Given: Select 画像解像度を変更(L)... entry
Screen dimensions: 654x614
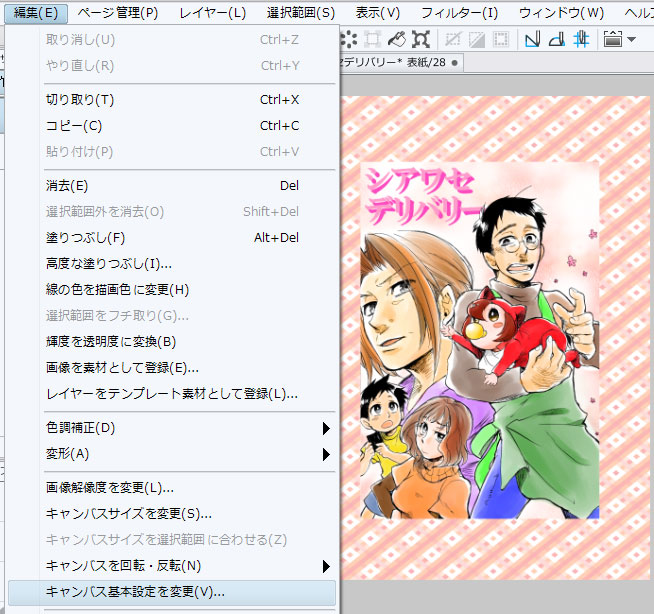Looking at the screenshot, I should pyautogui.click(x=172, y=488).
